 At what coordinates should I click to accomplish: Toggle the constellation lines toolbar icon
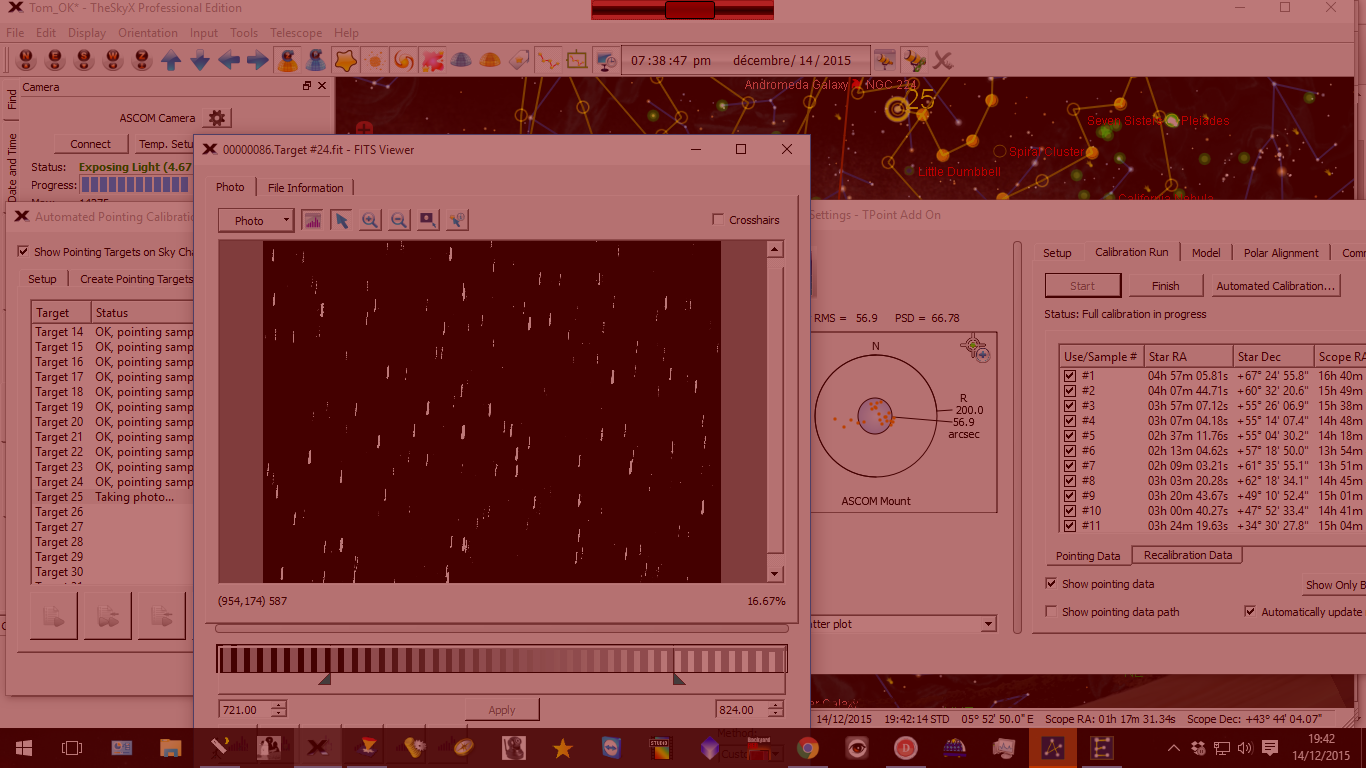pos(548,61)
